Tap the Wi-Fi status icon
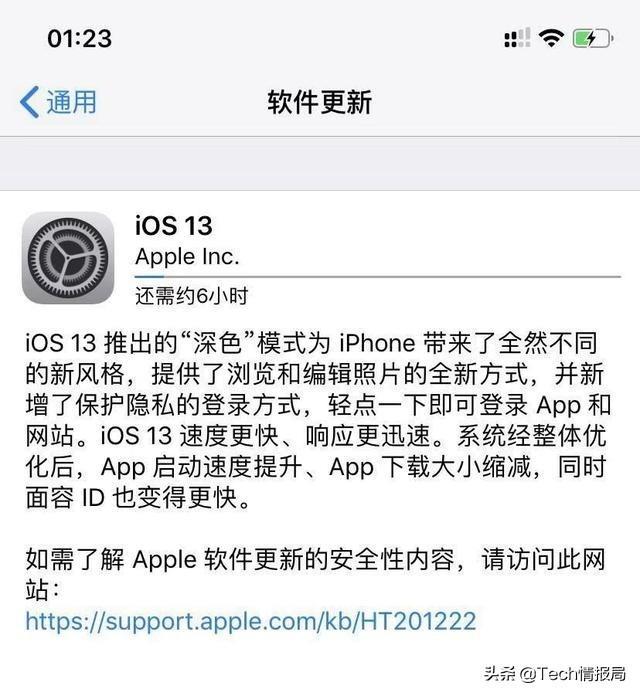This screenshot has width=640, height=696. pos(551,38)
